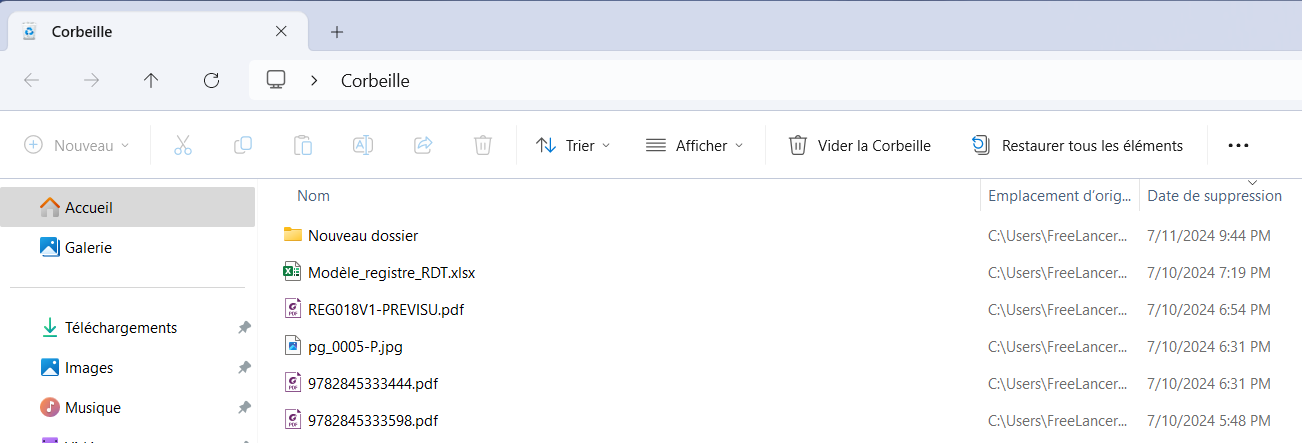Click the pin icon next to Téléchargements
The height and width of the screenshot is (443, 1302).
(244, 328)
